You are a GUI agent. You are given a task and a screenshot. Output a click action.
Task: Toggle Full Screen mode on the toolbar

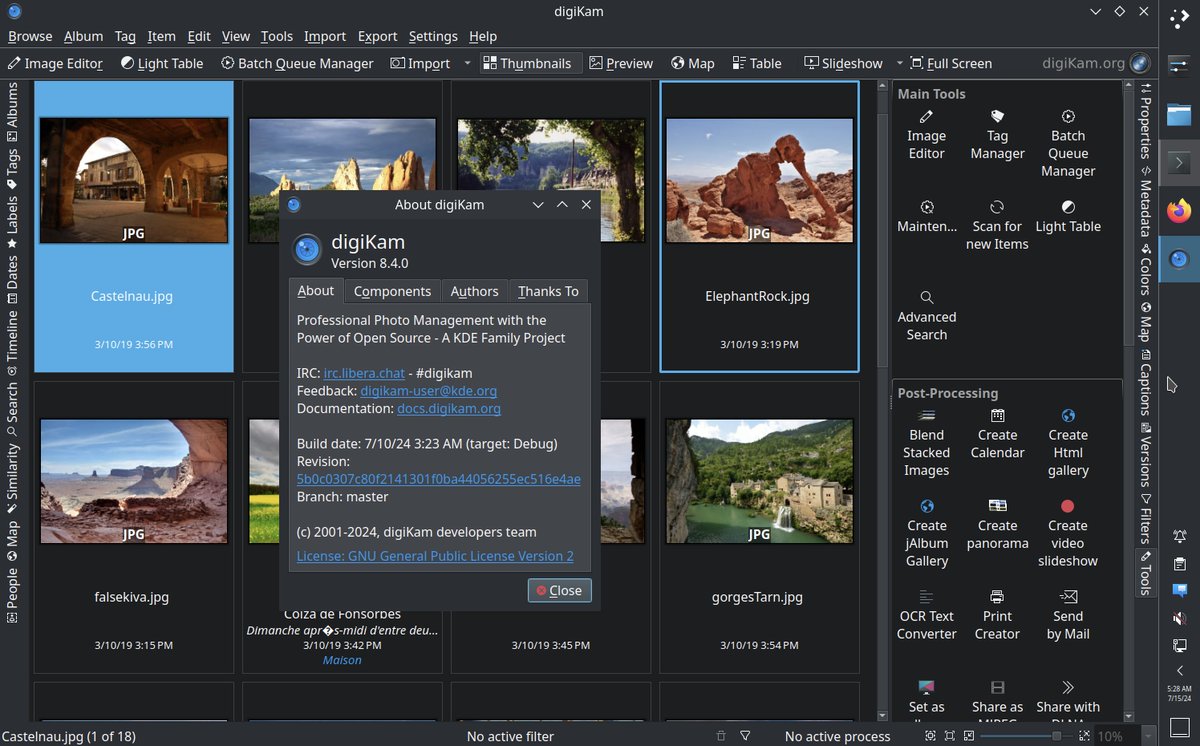[x=950, y=63]
